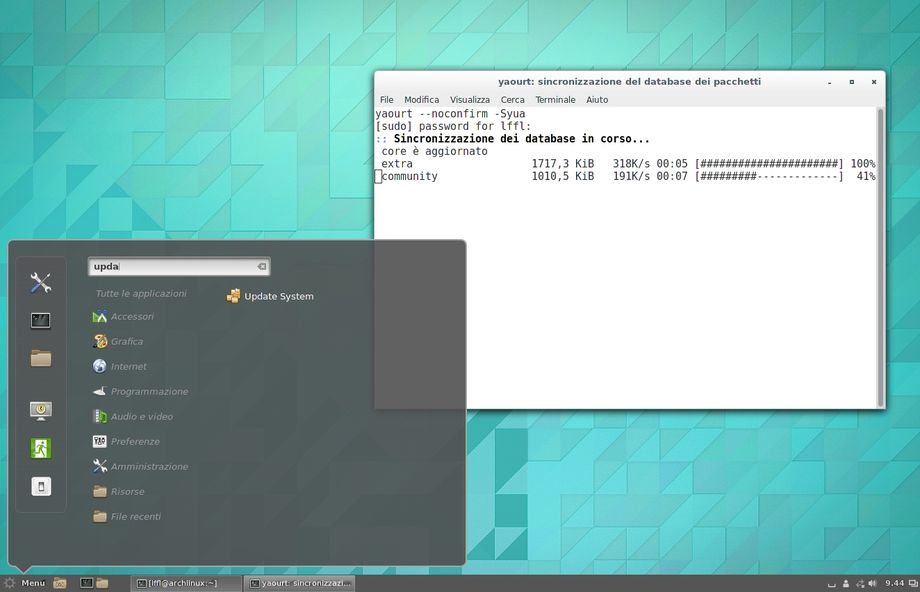
Task: Open the File menu in terminal window
Action: (x=386, y=100)
